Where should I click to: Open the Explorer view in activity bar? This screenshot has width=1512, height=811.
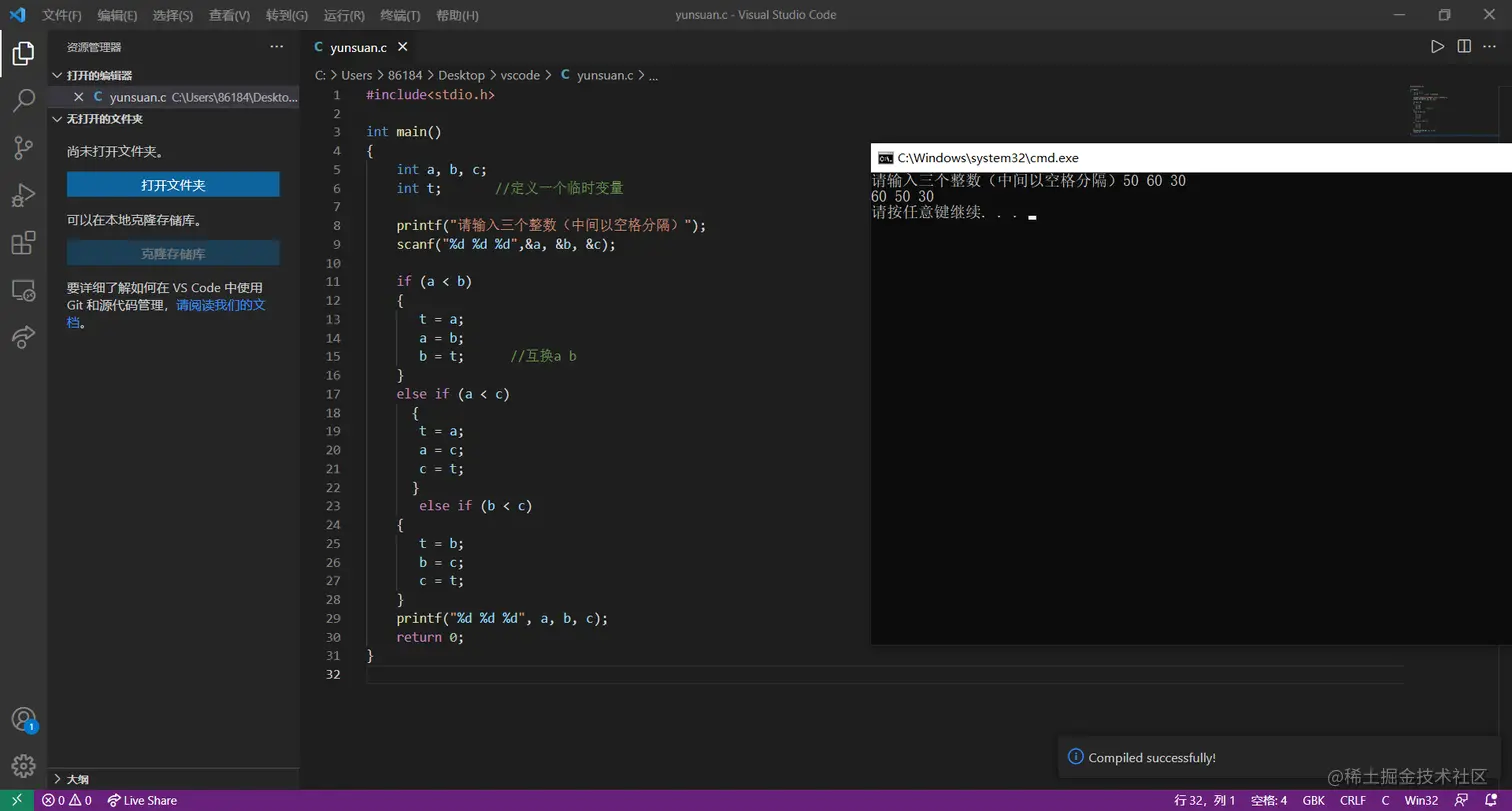pos(23,53)
